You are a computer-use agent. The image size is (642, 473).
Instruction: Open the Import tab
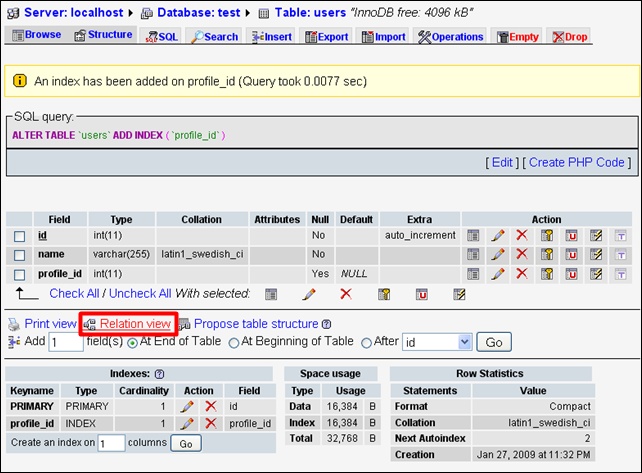[384, 37]
